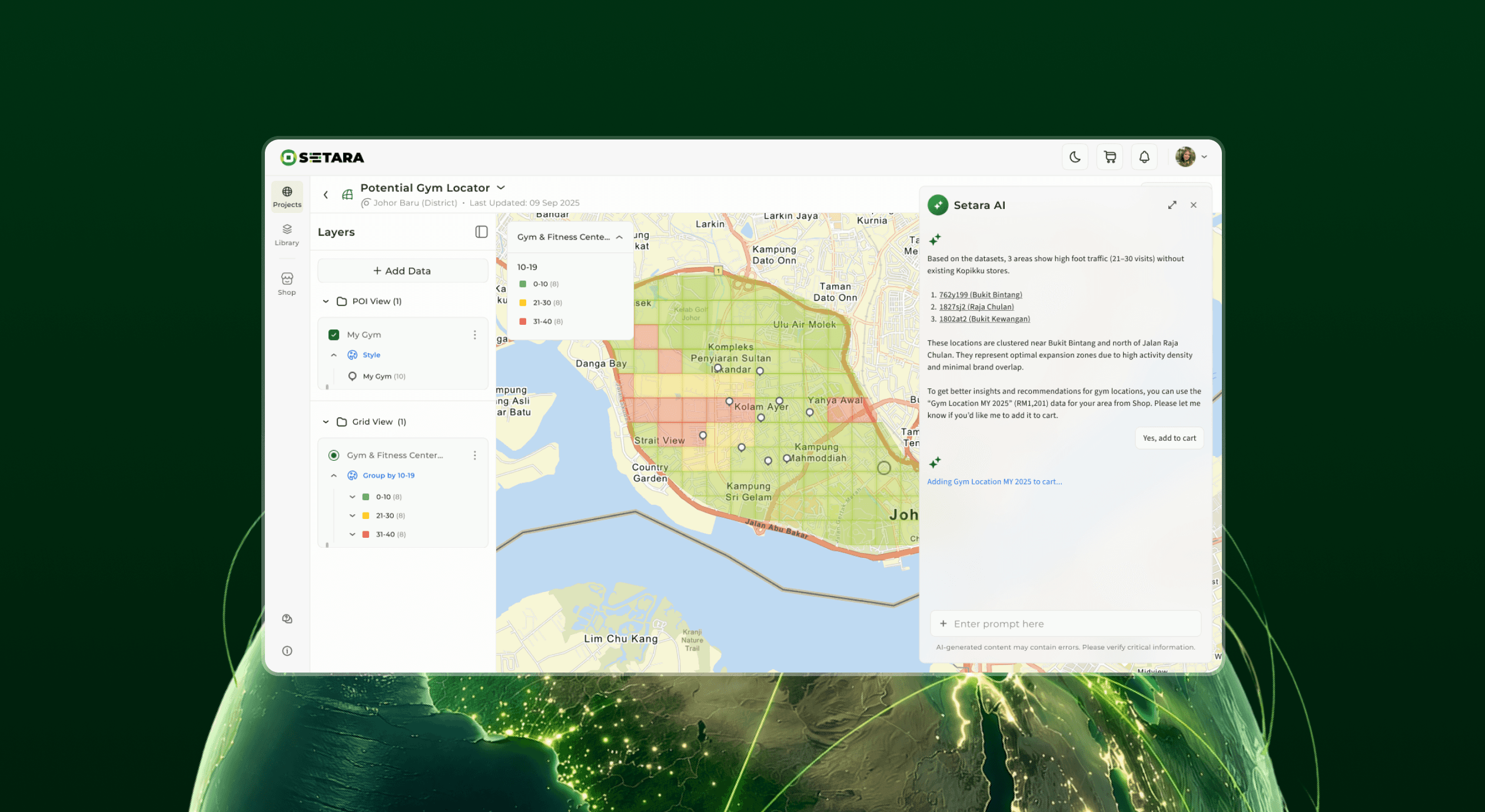The height and width of the screenshot is (812, 1485).
Task: Click yellow 21-30 swatch in Layers
Action: (x=366, y=515)
